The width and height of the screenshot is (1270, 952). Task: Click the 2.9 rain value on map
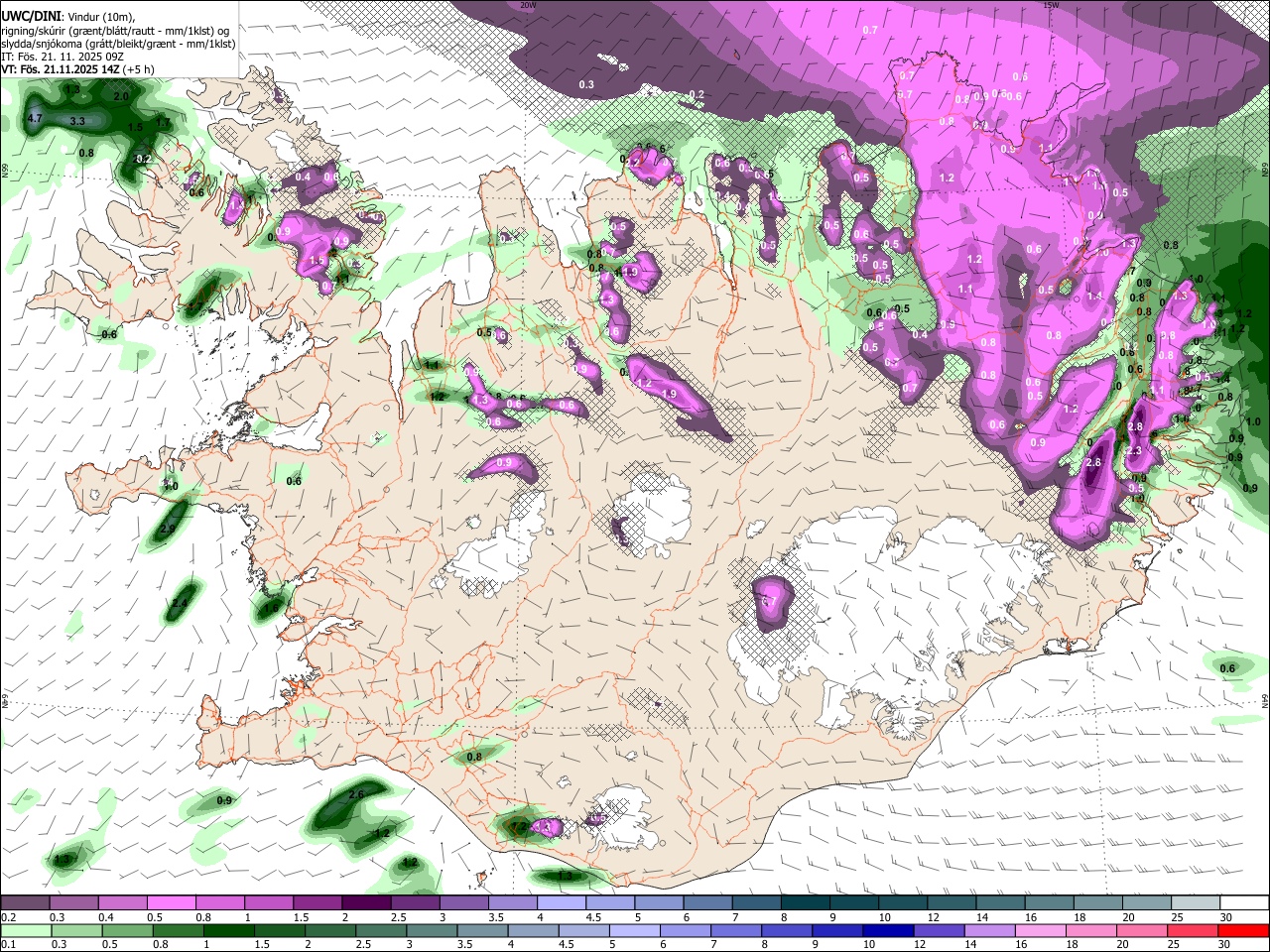167,530
